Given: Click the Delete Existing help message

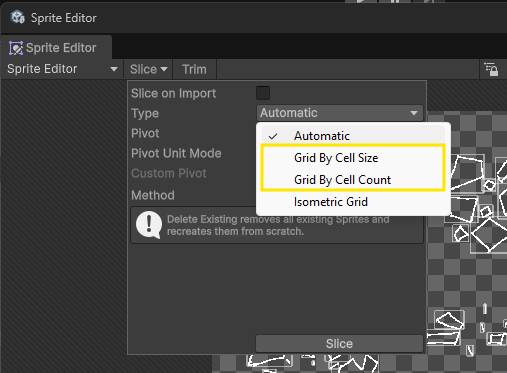Looking at the screenshot, I should click(278, 225).
